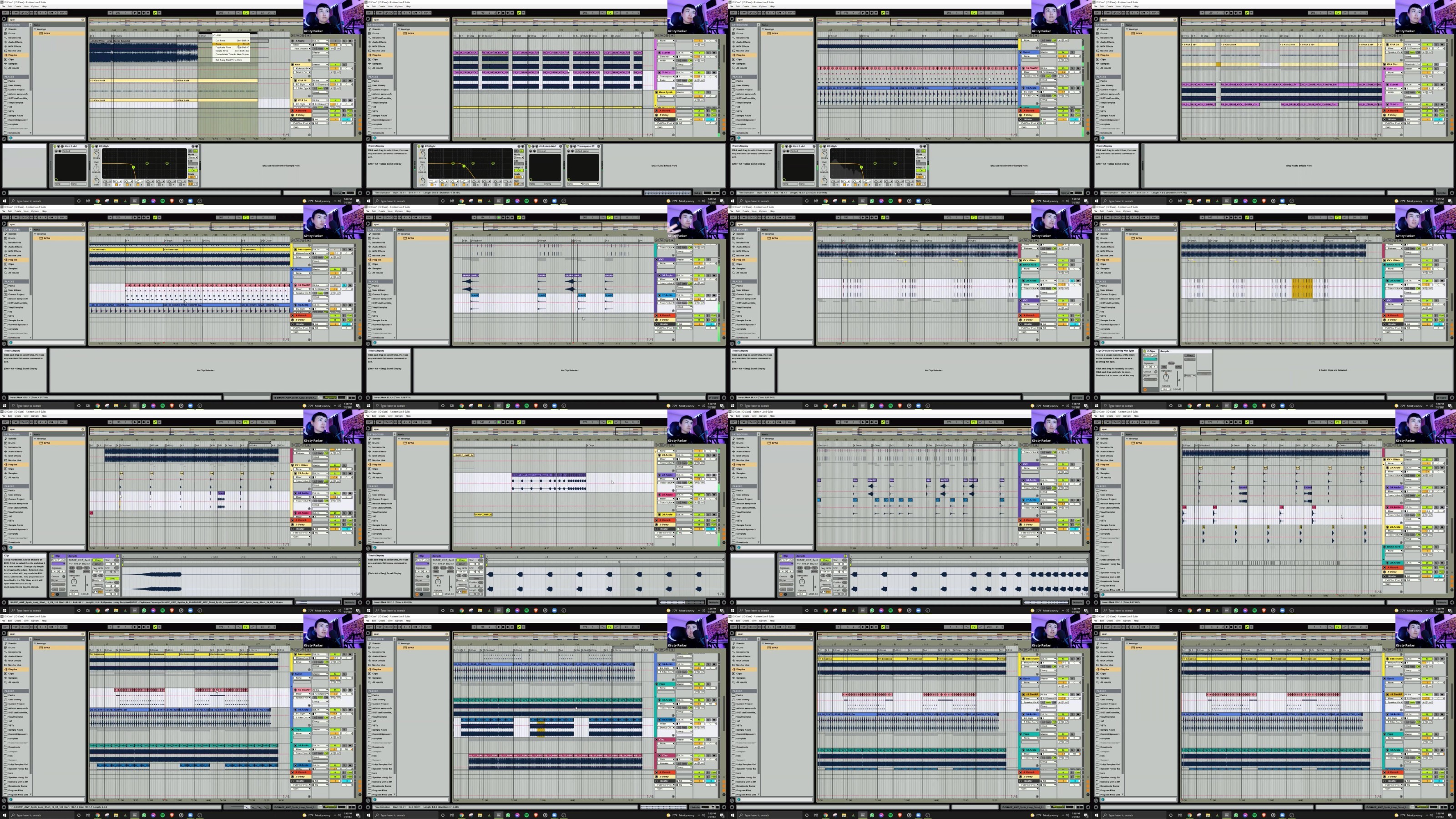Open WhatsApp from the 8 Clips frame's taskbar

point(1236,406)
